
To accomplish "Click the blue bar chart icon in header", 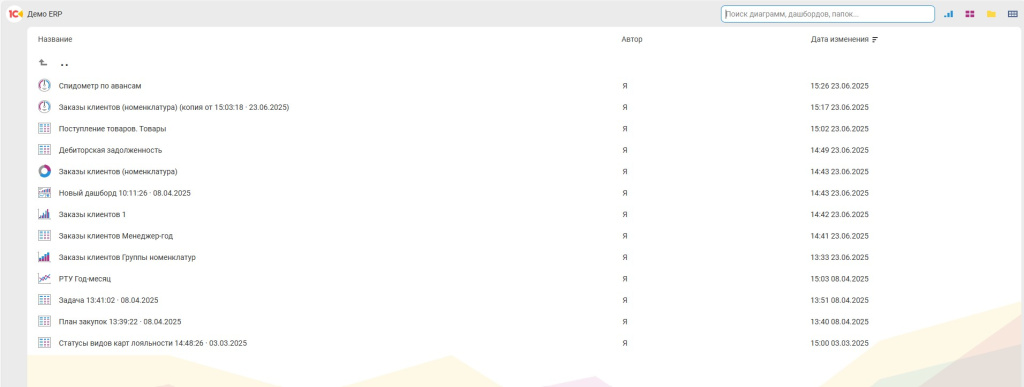I will [948, 14].
